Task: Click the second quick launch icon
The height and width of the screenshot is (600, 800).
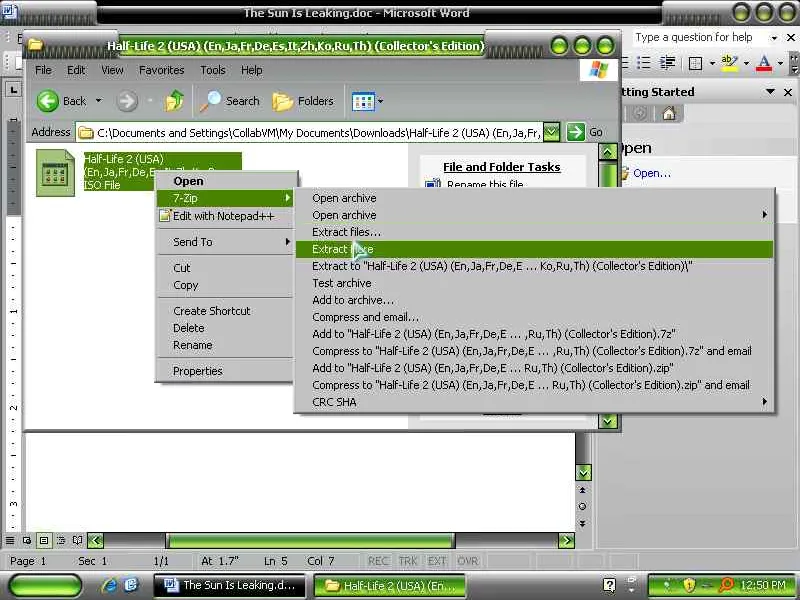Action: tap(131, 585)
